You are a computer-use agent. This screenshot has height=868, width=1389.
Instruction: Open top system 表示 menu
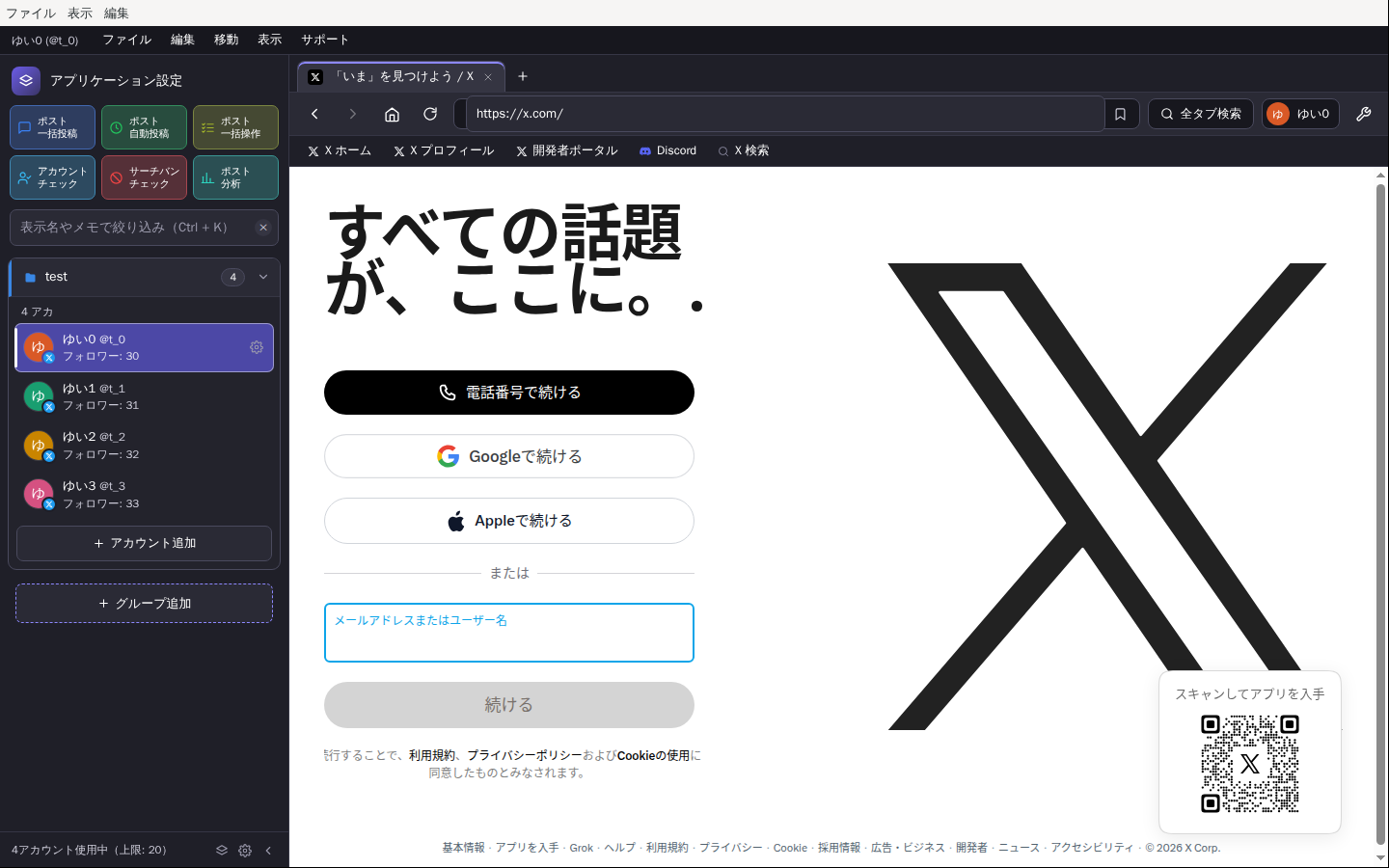click(x=80, y=13)
